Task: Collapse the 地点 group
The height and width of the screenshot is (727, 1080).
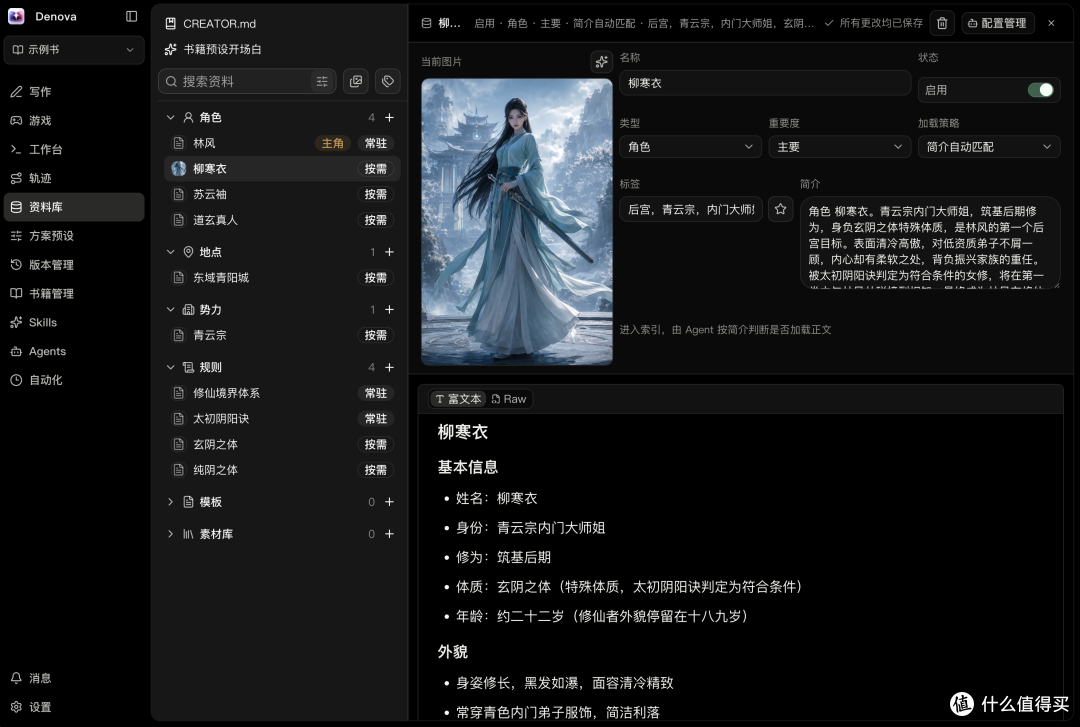Action: click(171, 252)
